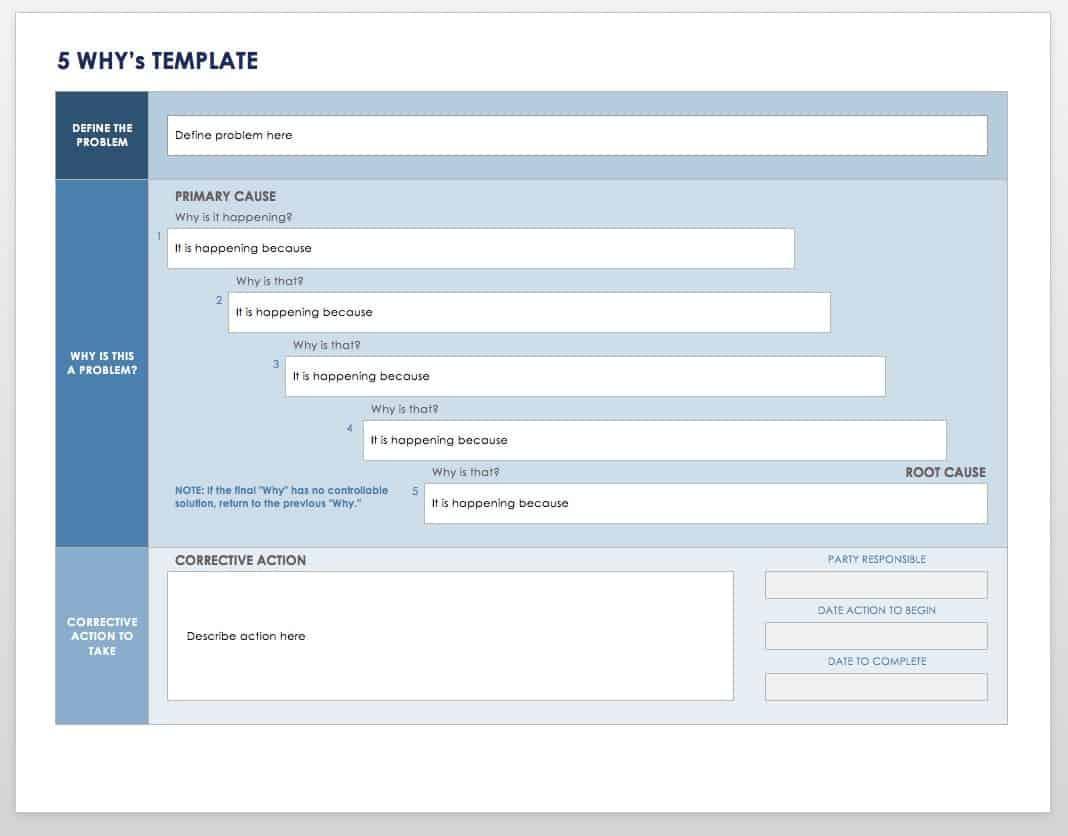Click the Date Action to Begin field
The height and width of the screenshot is (836, 1068).
click(875, 635)
